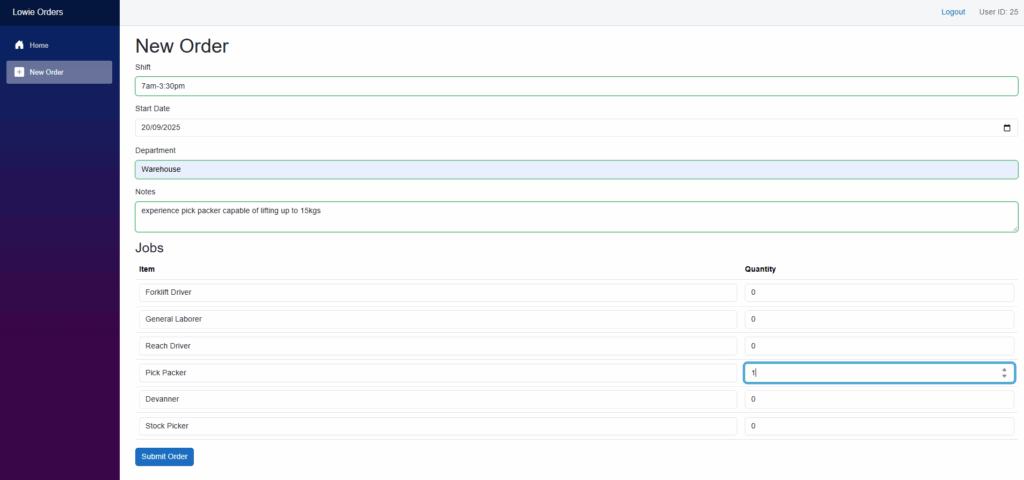Click the Reach Driver quantity box
Viewport: 1024px width, 480px height.
coord(879,346)
